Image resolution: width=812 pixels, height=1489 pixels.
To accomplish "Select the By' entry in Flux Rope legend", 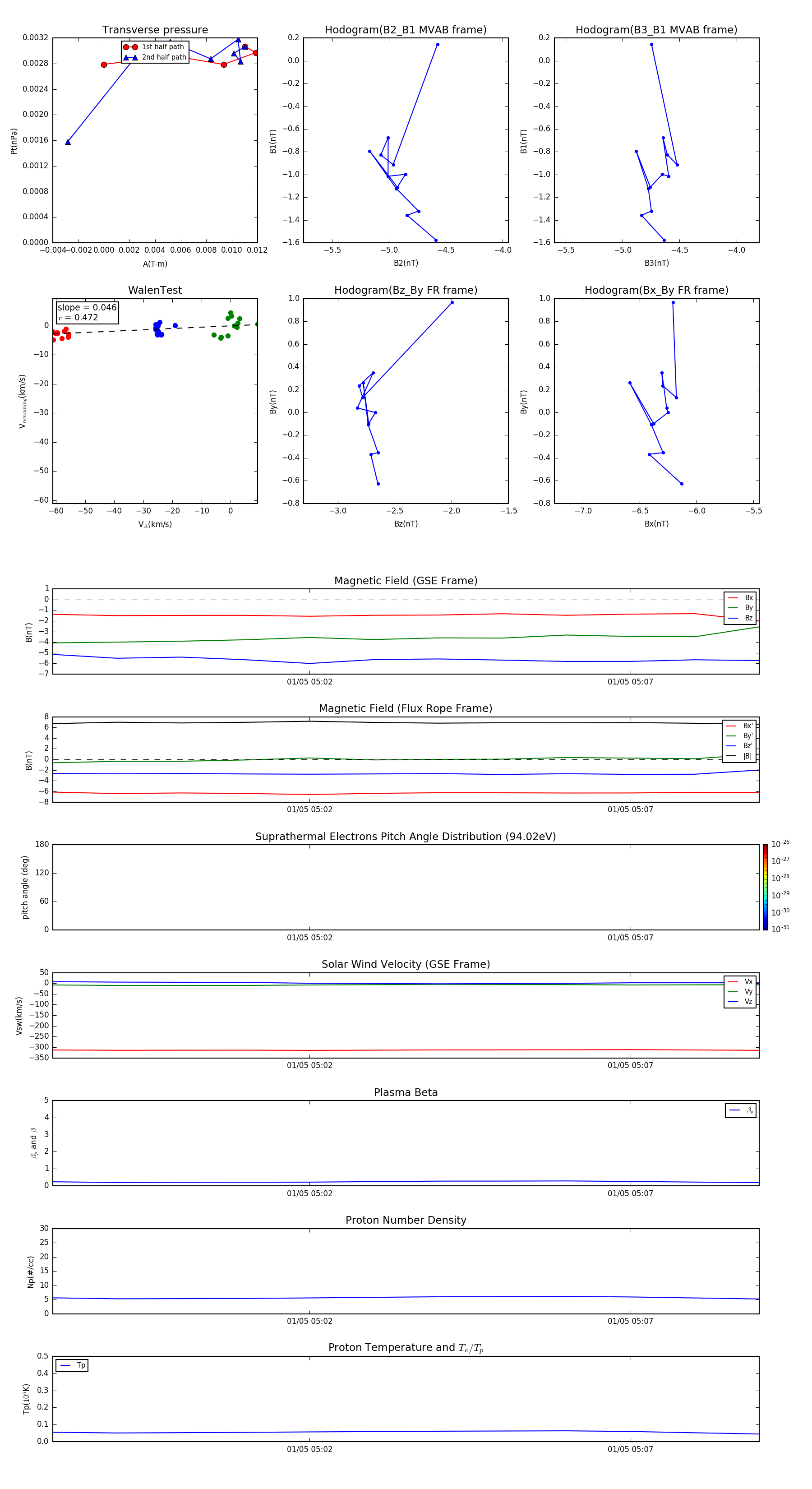I will pyautogui.click(x=739, y=736).
